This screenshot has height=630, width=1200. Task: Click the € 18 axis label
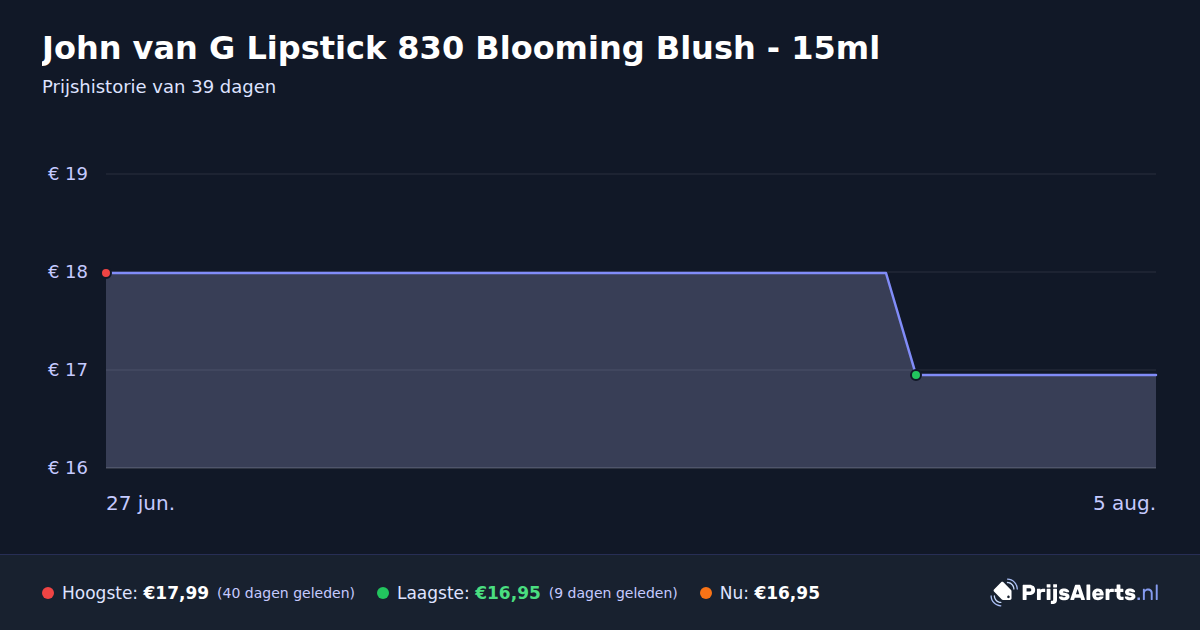click(68, 272)
